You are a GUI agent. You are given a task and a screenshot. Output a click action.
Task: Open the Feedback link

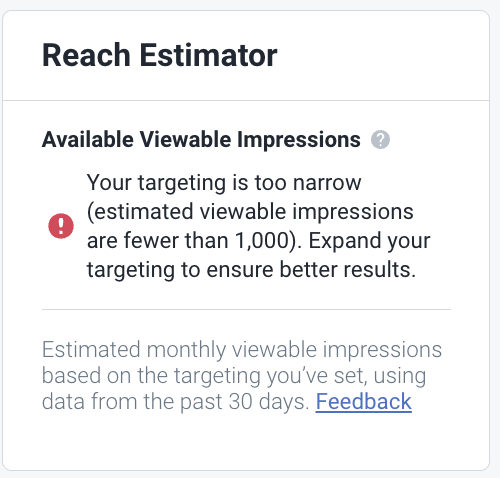click(x=364, y=401)
